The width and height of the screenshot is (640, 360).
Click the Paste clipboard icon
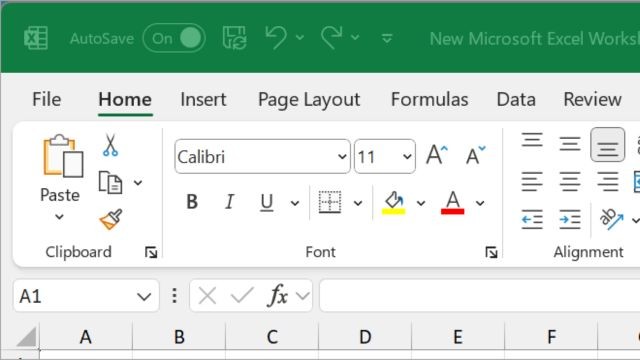pos(63,156)
